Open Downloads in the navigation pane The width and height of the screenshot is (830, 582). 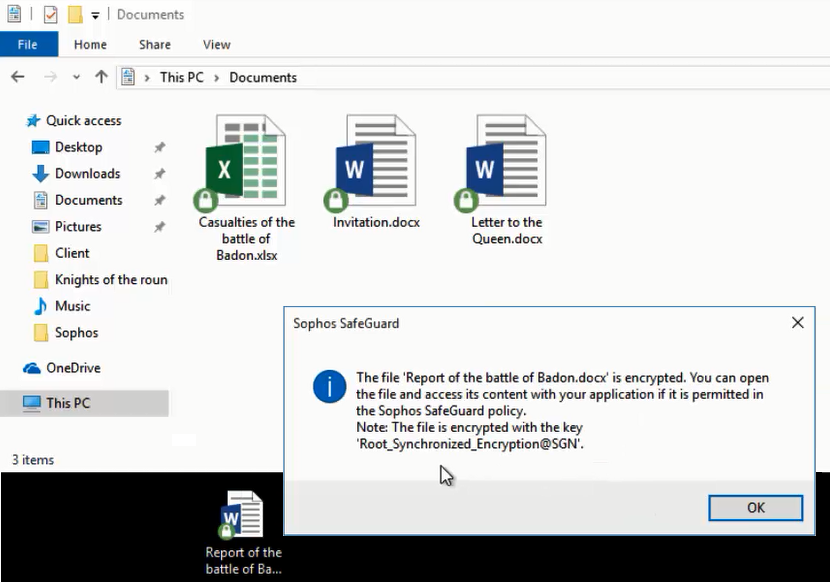[87, 174]
